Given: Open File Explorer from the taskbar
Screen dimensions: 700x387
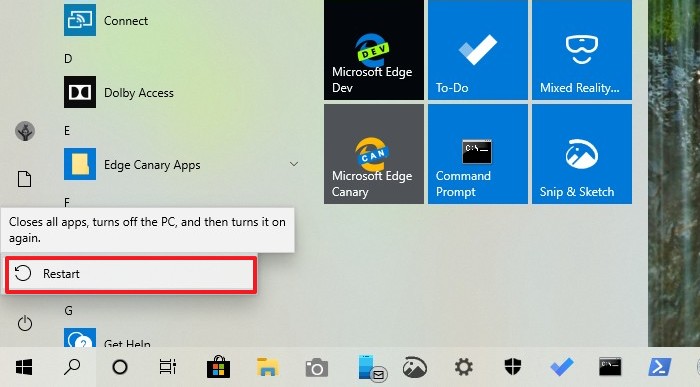Looking at the screenshot, I should click(x=267, y=367).
